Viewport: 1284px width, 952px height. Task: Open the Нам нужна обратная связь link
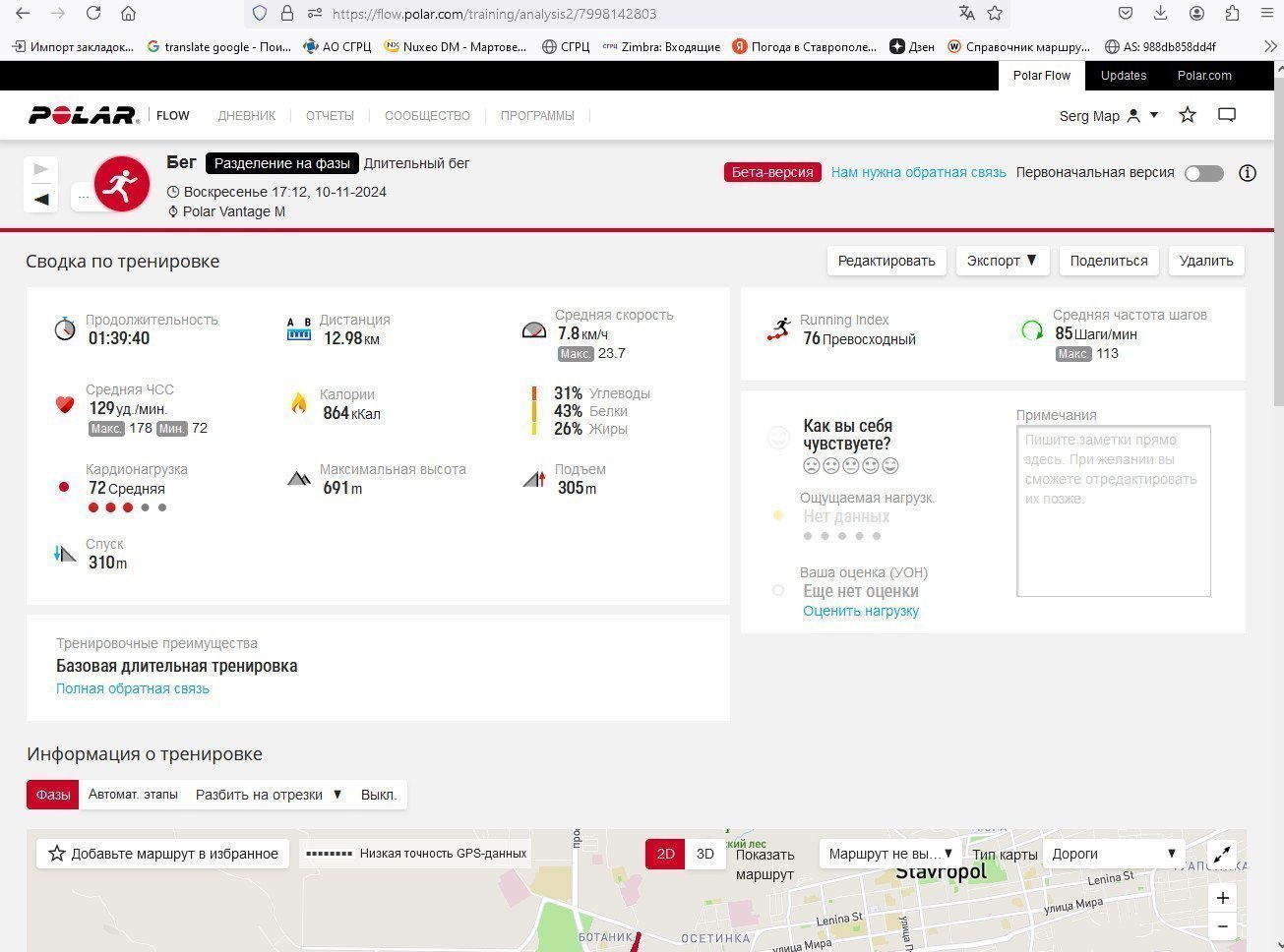point(919,172)
